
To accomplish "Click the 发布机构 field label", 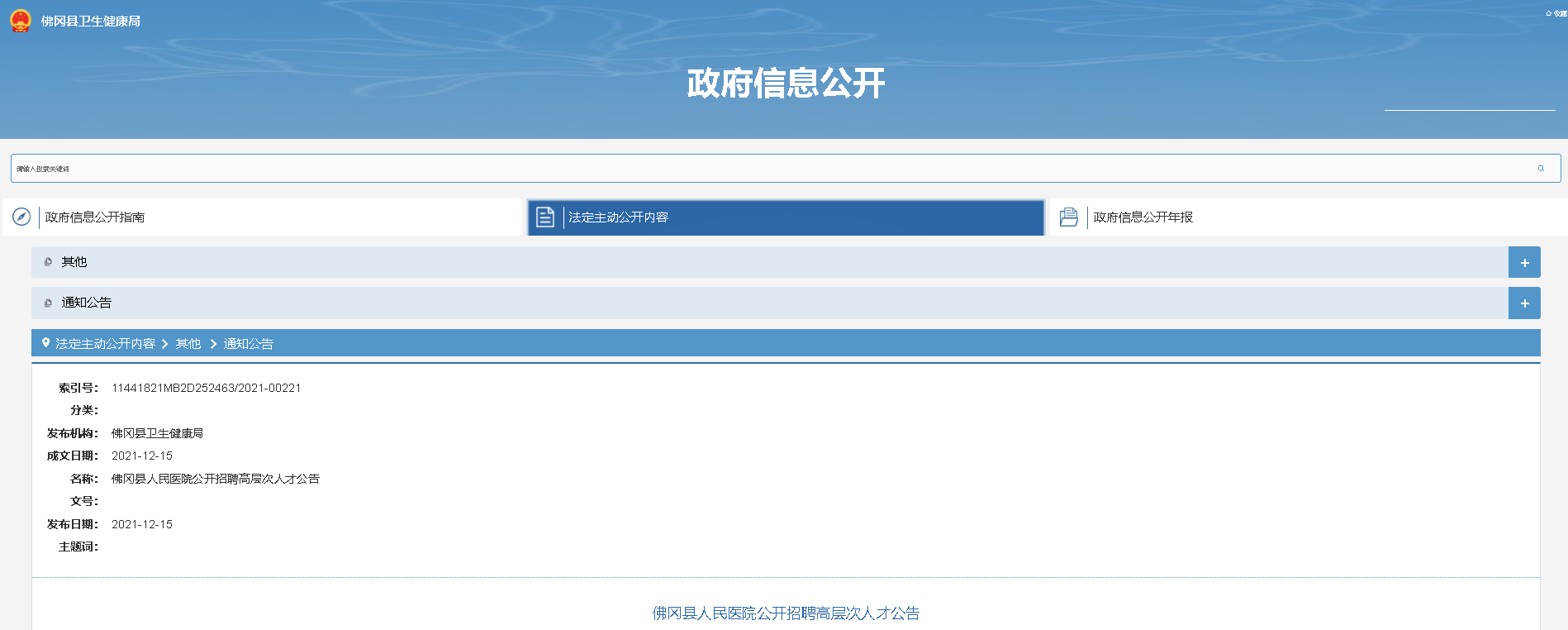I will click(73, 433).
